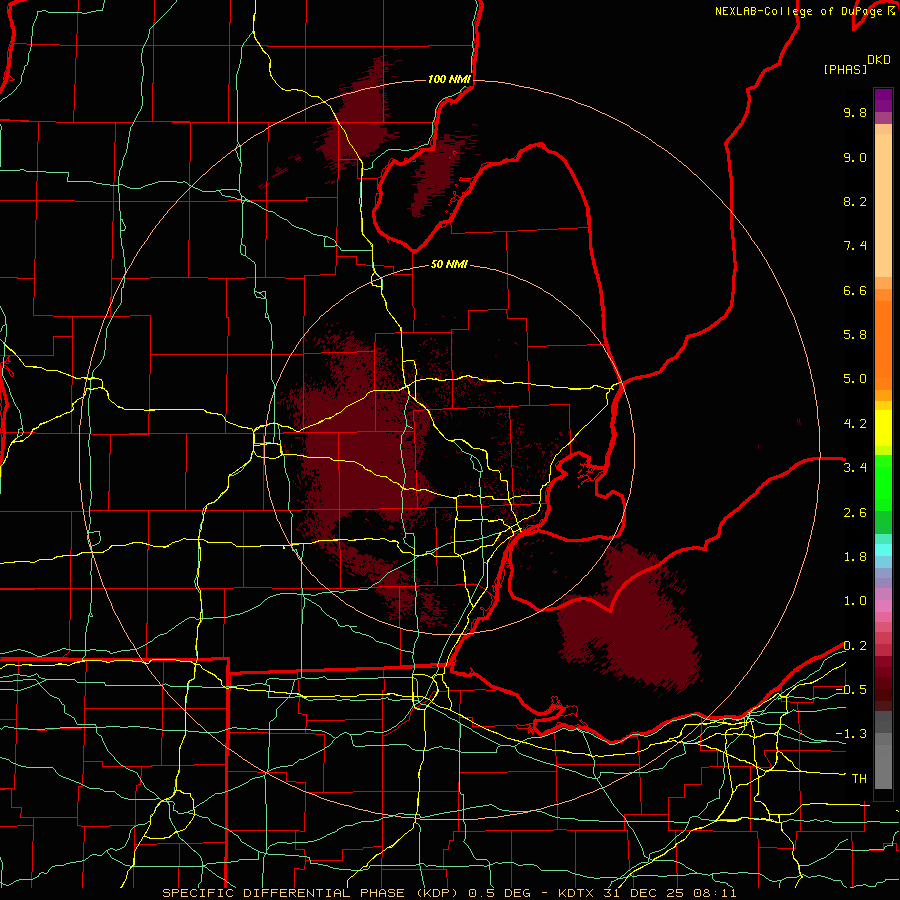
Task: Select the 5.8 scale label
Action: [855, 334]
